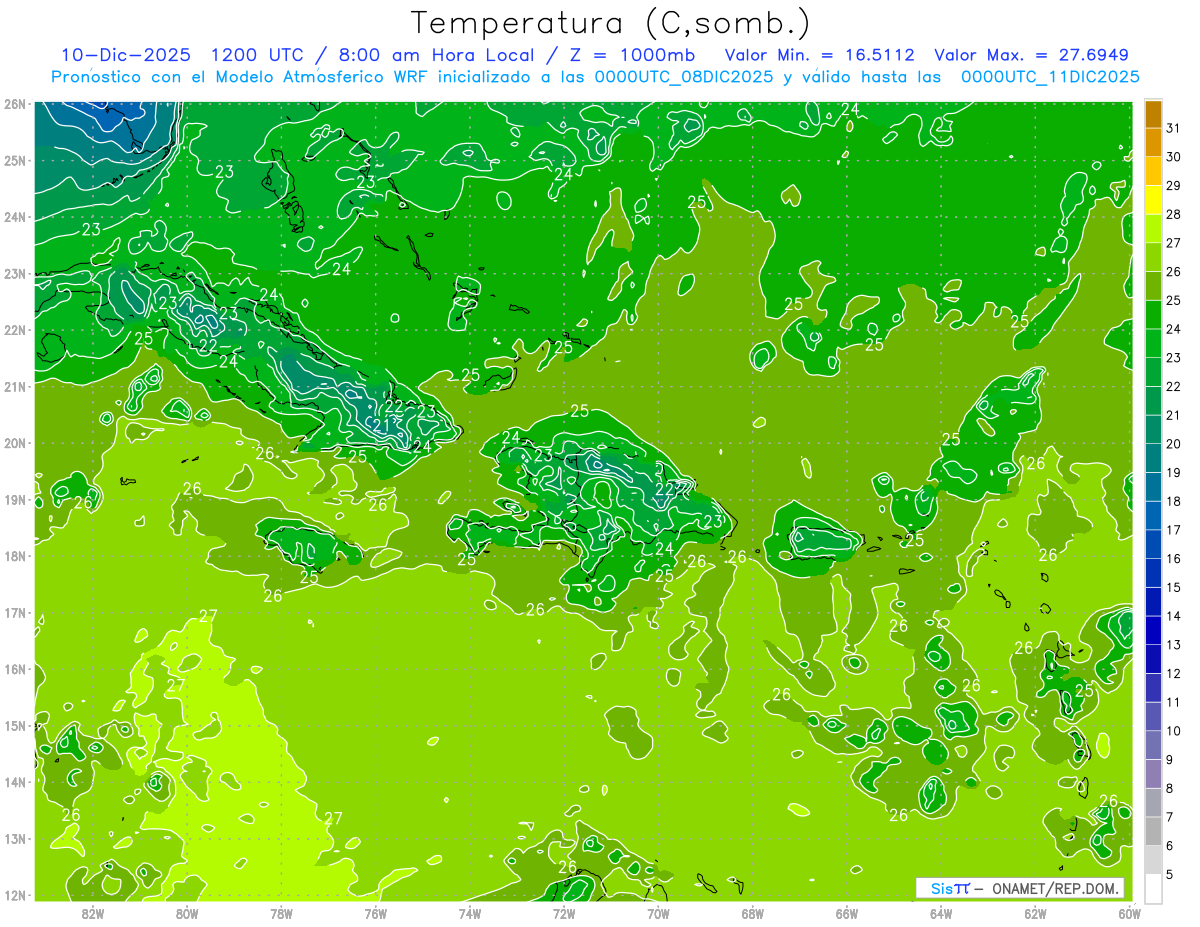
Task: Click the gray colorbar swatch between 6 and 7
Action: pos(1153,831)
